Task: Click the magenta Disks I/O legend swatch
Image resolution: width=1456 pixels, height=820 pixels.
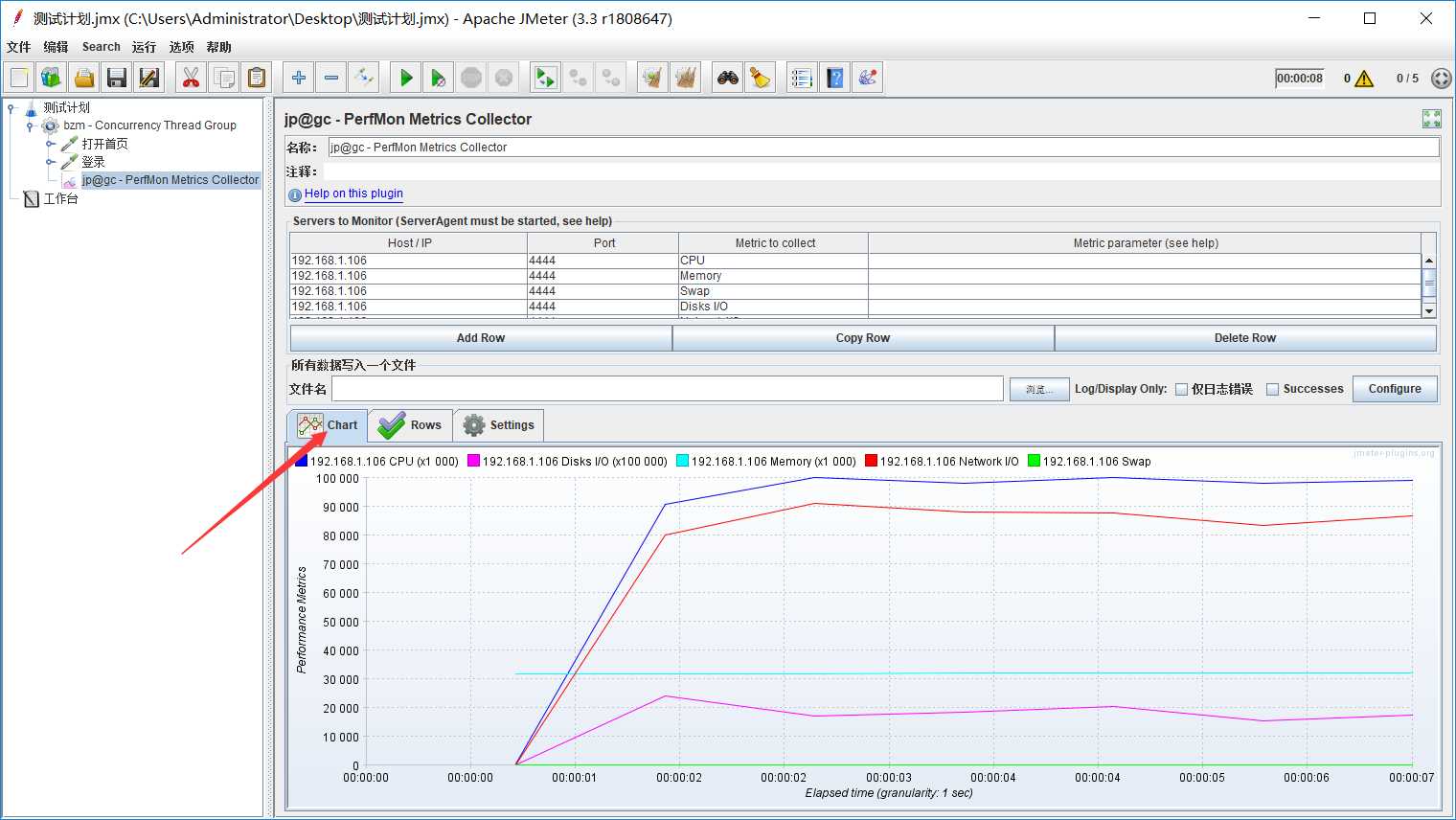Action: coord(473,461)
